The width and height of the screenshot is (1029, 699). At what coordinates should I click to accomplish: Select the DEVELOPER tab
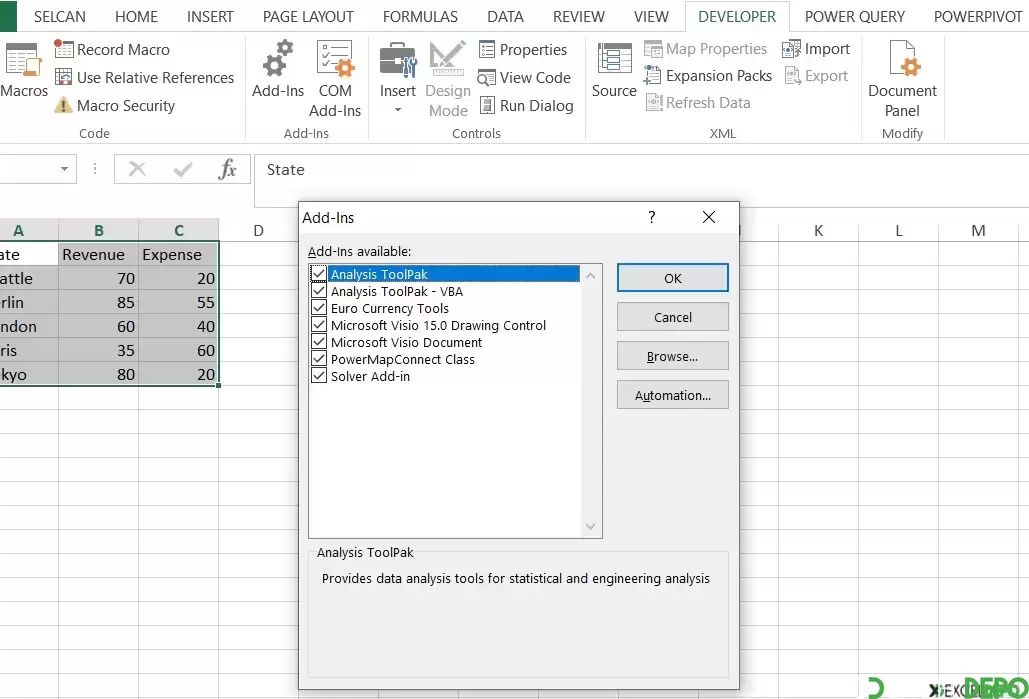737,16
